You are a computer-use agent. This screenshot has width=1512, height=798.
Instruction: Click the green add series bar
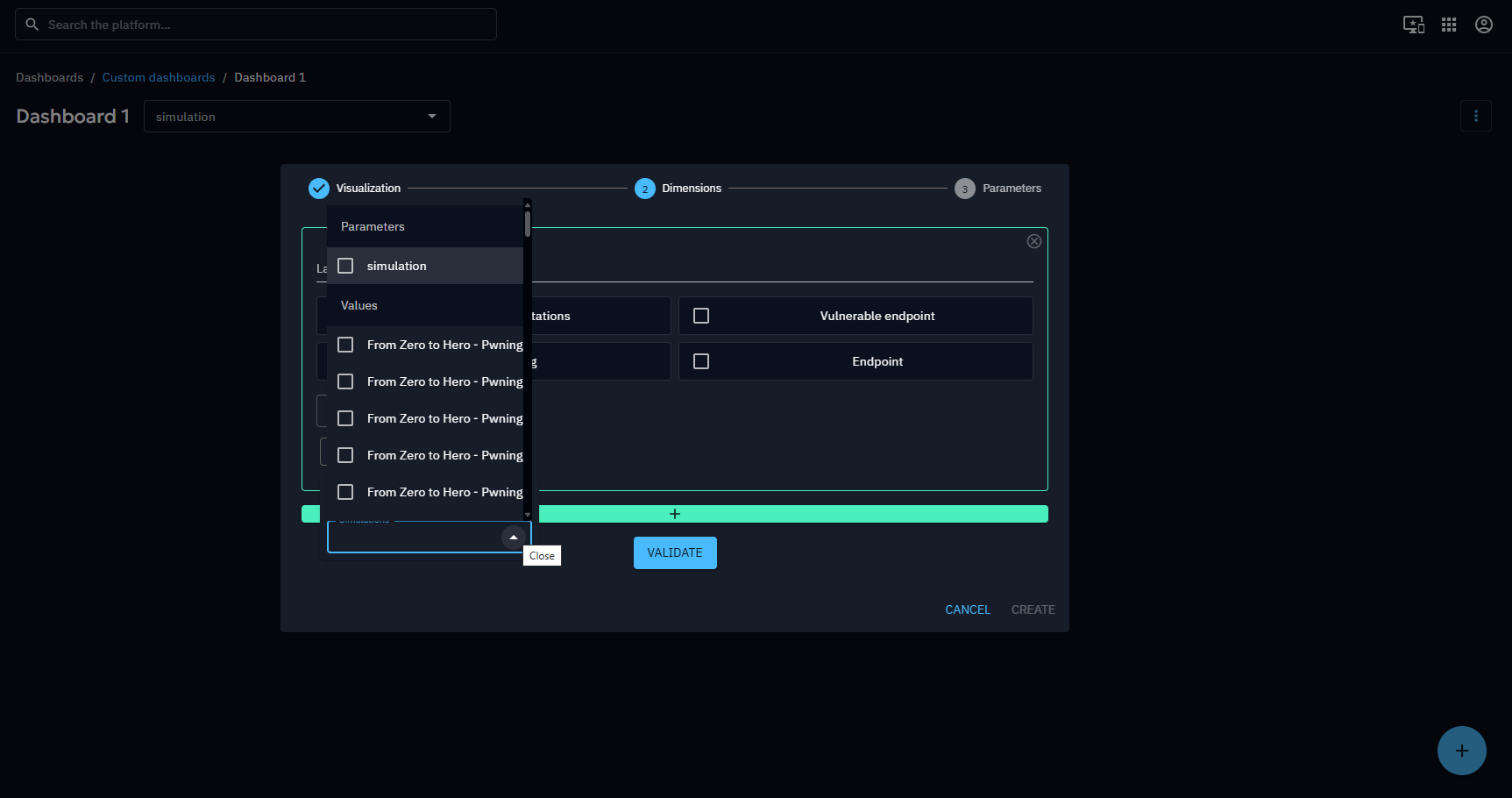[789, 514]
